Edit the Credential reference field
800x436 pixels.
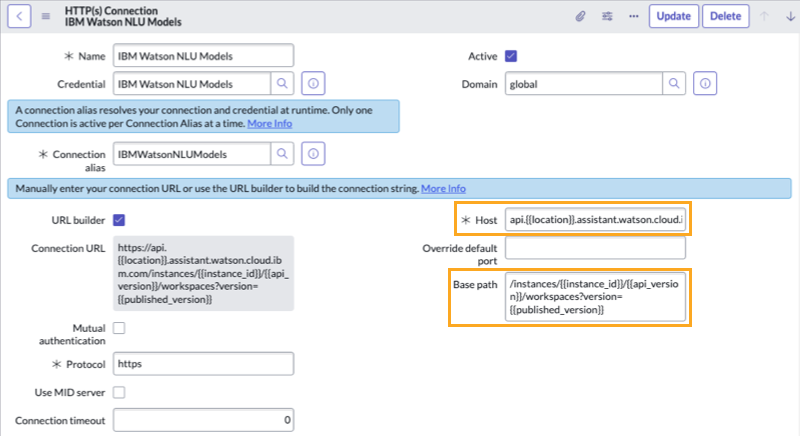pos(192,84)
